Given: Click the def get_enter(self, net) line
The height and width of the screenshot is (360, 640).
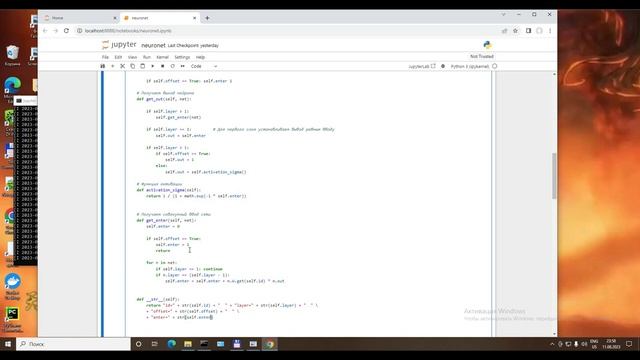Looking at the screenshot, I should pos(166,220).
